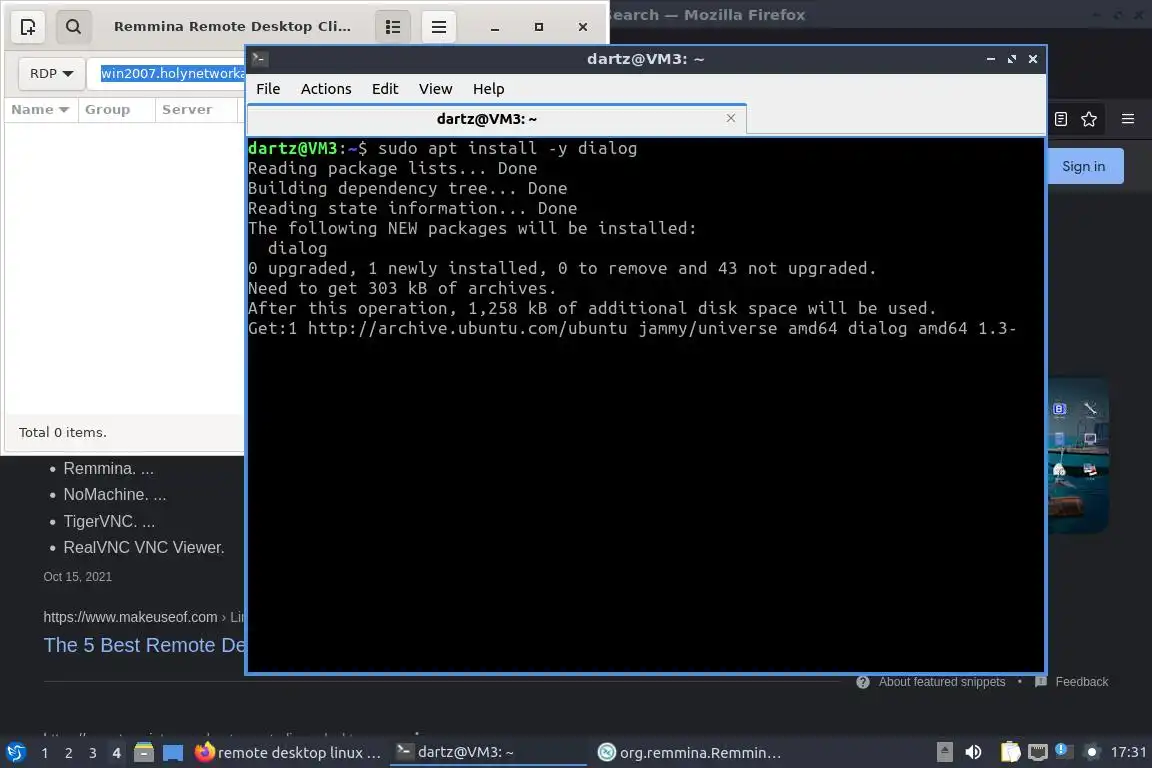Click the 'Need to get 303 kB' terminal line

[403, 288]
